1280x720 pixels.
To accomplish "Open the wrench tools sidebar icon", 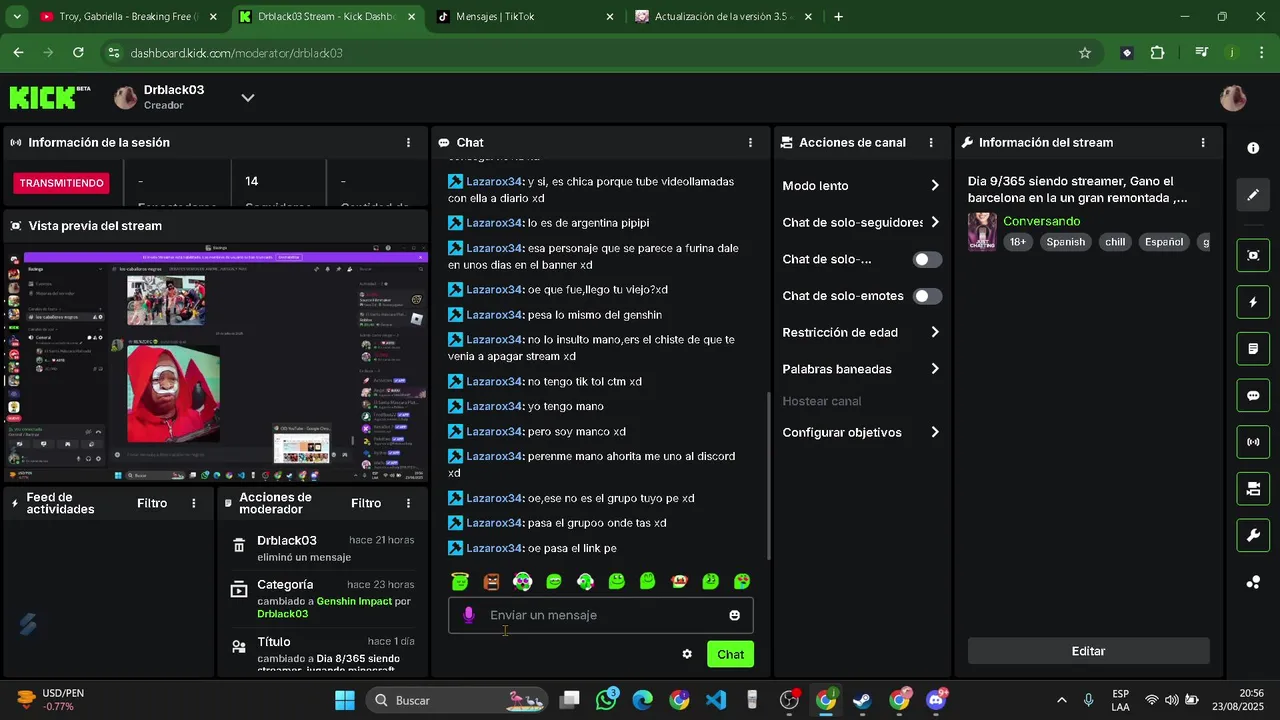I will [1253, 536].
